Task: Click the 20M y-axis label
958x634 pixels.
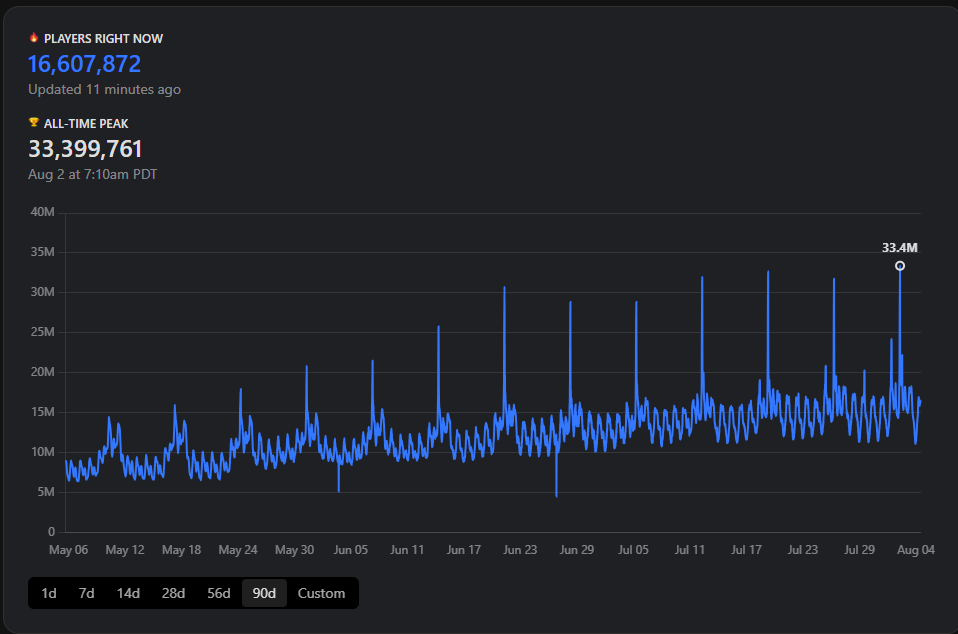Action: tap(42, 372)
